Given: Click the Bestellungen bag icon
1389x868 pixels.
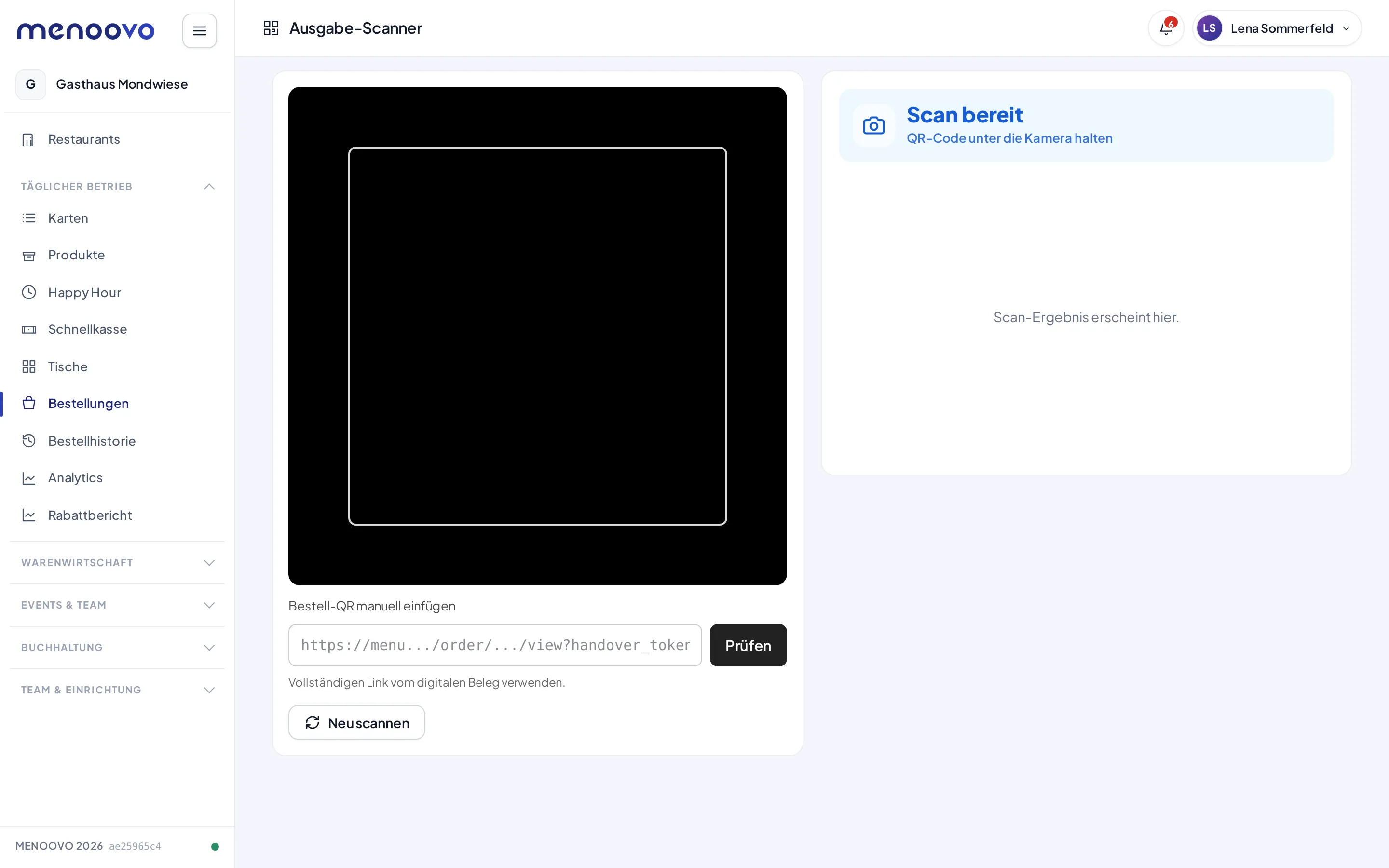Looking at the screenshot, I should 29,404.
